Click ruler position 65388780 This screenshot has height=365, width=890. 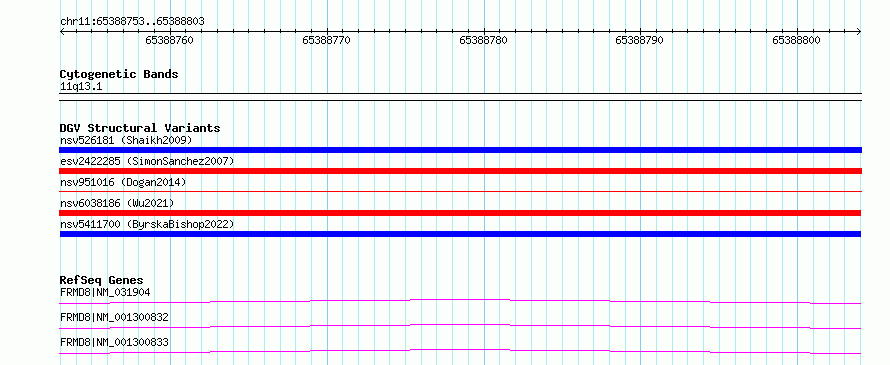coord(484,40)
